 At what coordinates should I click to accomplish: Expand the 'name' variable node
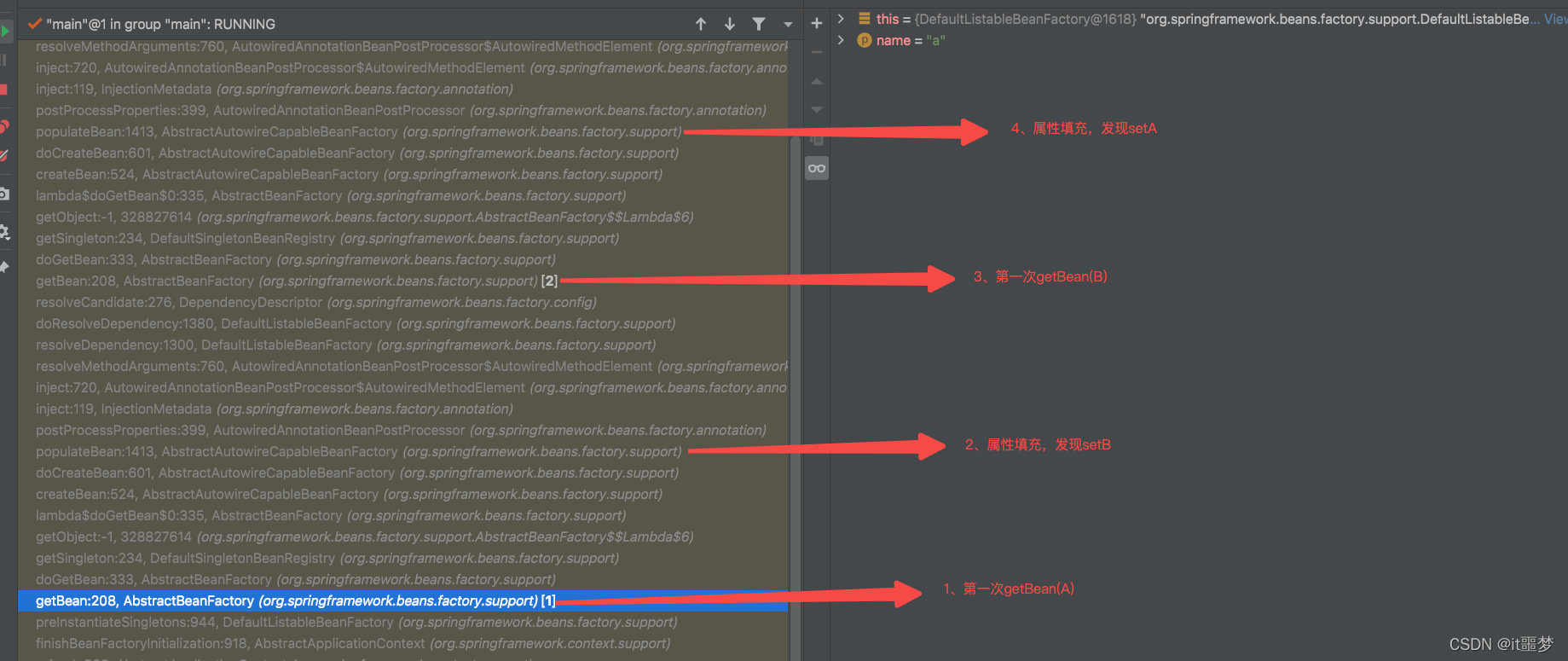pyautogui.click(x=841, y=40)
